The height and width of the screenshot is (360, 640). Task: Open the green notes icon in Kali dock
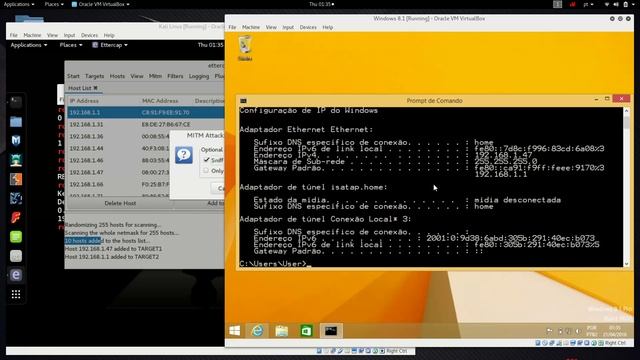point(16,237)
